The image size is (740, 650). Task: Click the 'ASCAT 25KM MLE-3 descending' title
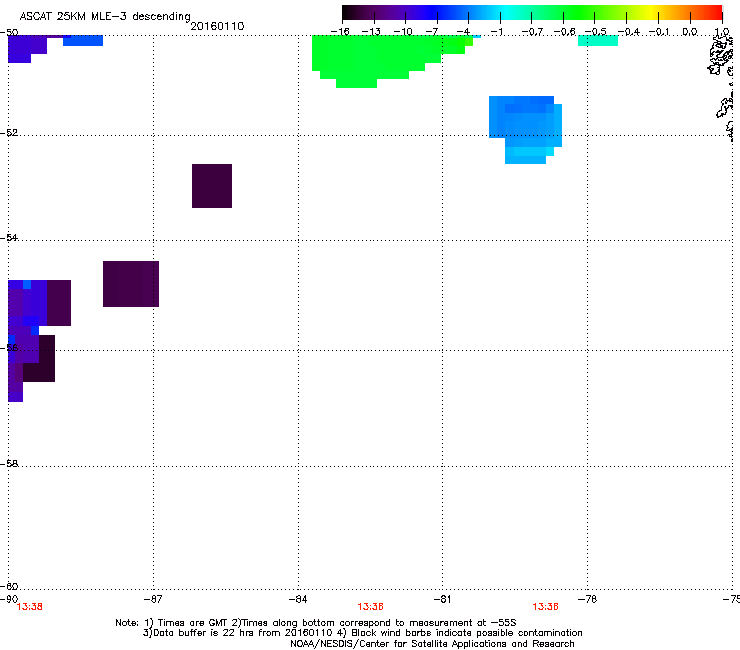[x=105, y=16]
